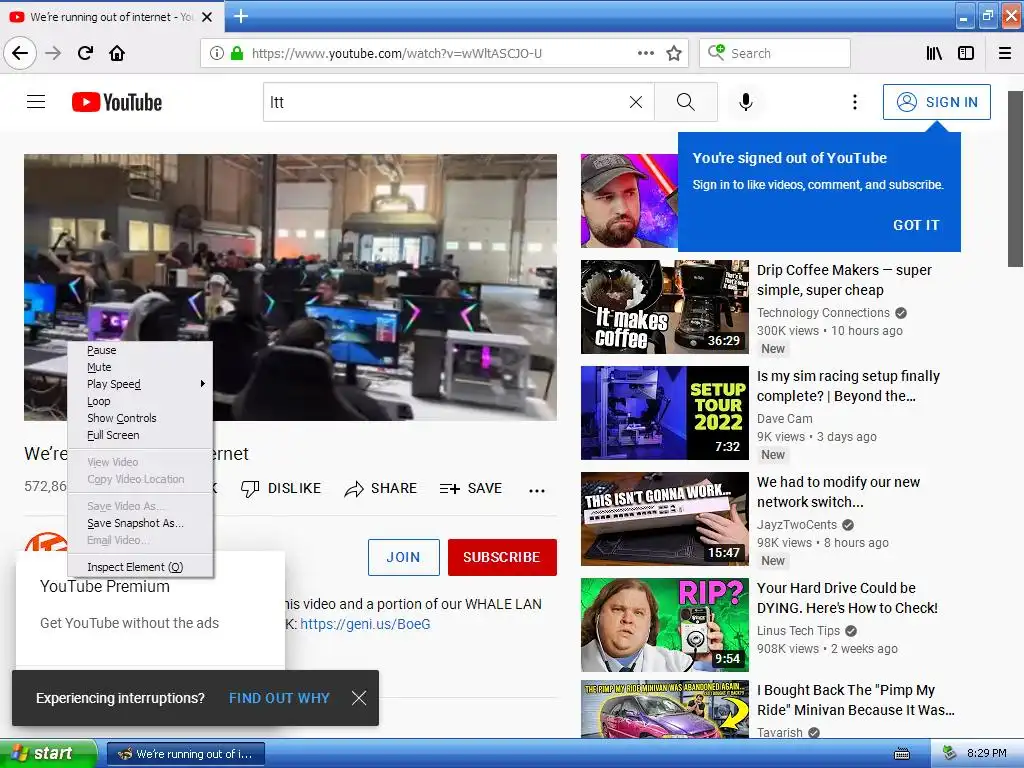Click the red SUBSCRIBE button

coord(502,557)
